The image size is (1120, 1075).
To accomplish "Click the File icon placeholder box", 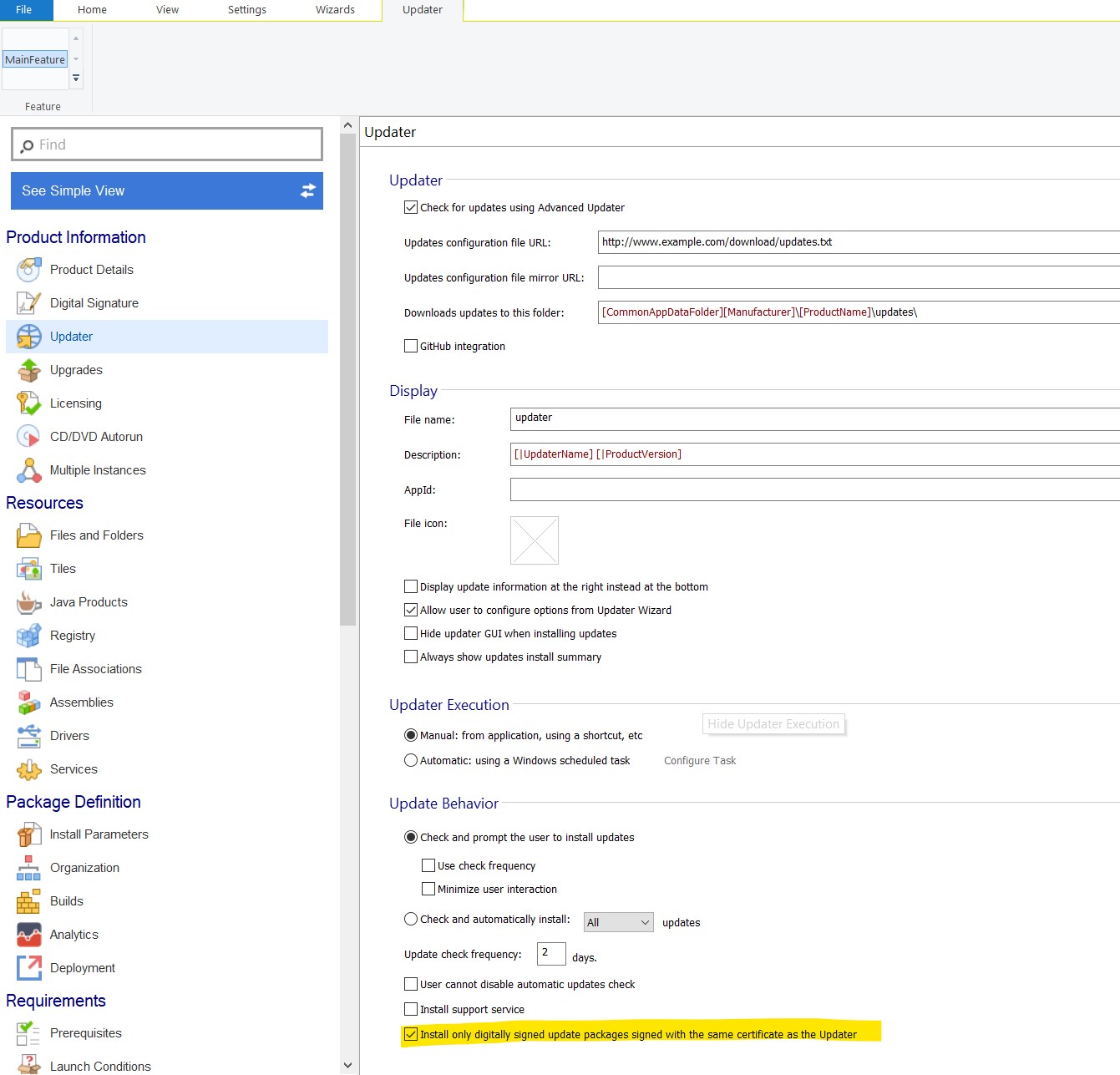I will (x=535, y=540).
